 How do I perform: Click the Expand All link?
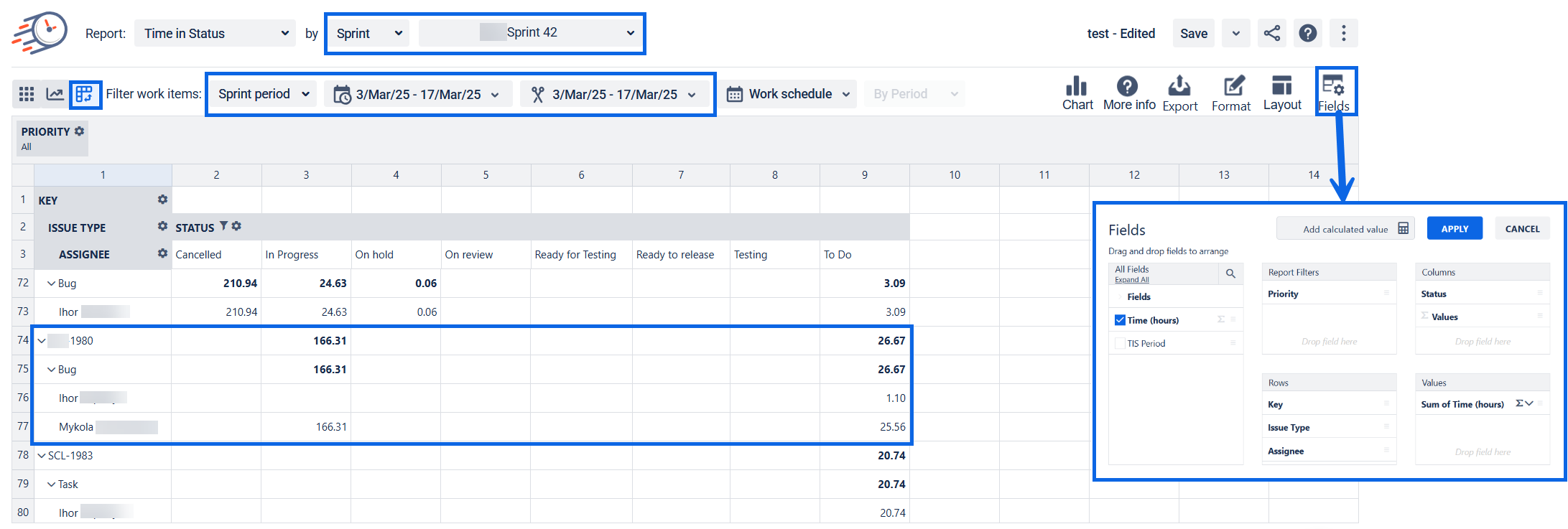[x=1132, y=280]
